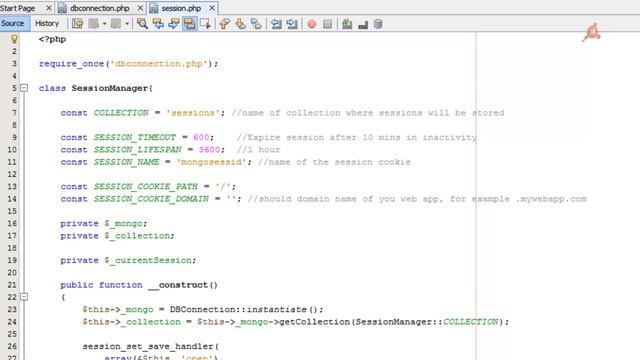The height and width of the screenshot is (360, 640).
Task: Toggle rectangular selection mode
Action: click(205, 24)
